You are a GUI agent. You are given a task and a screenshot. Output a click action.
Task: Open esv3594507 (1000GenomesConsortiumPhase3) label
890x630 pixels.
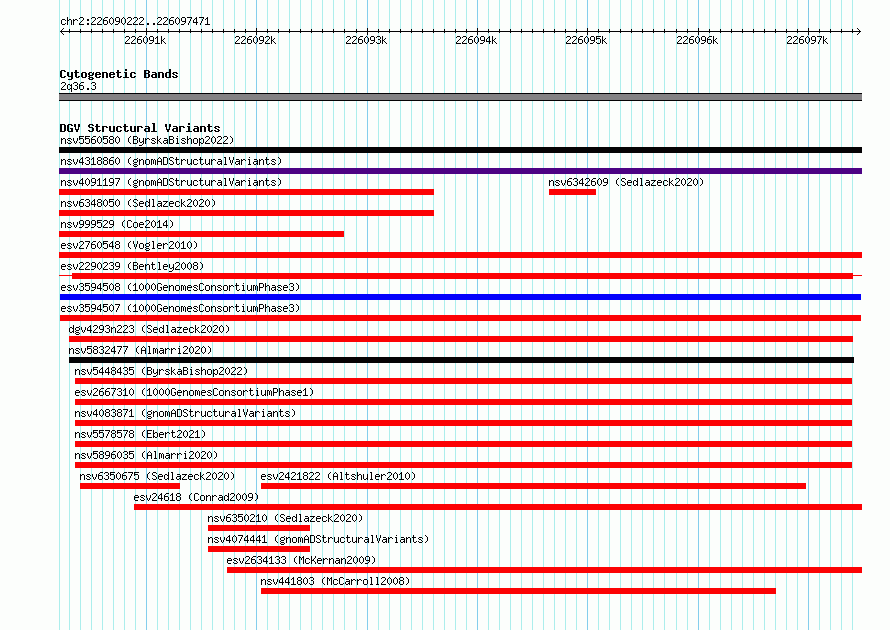(x=180, y=308)
